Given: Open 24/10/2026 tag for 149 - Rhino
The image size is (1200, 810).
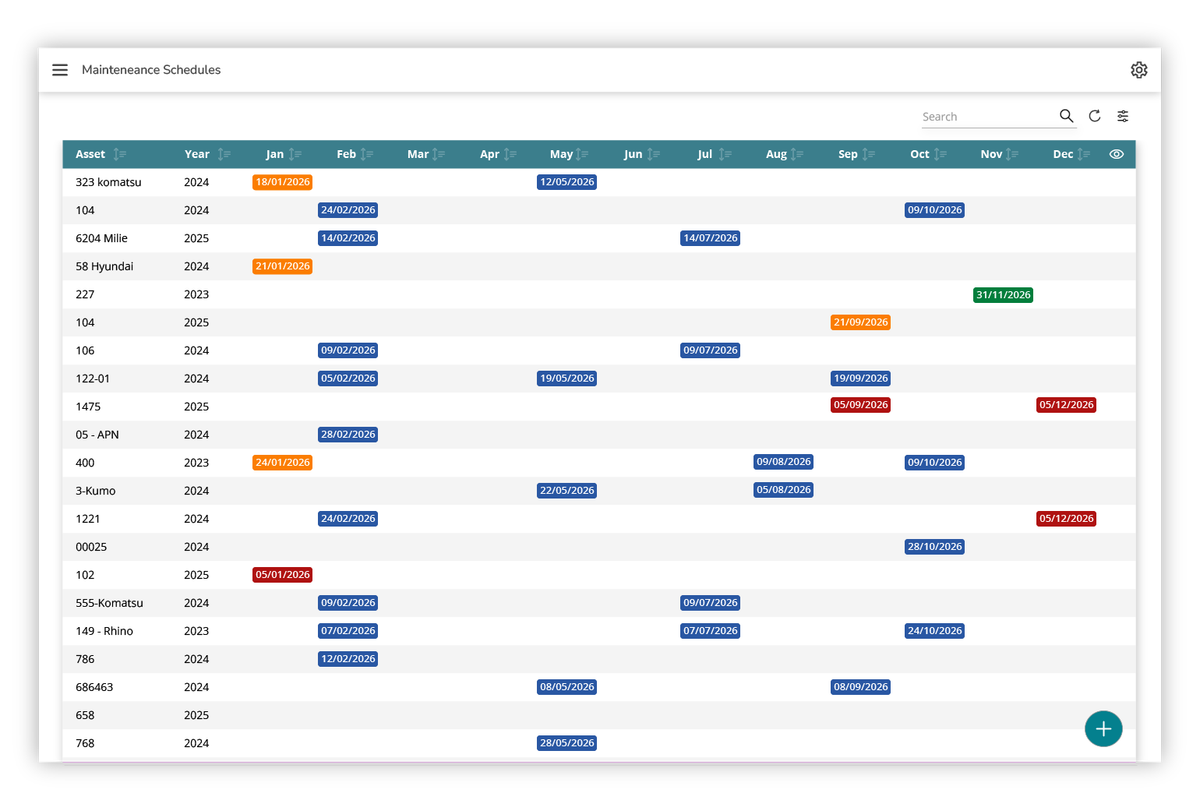Looking at the screenshot, I should pyautogui.click(x=934, y=631).
